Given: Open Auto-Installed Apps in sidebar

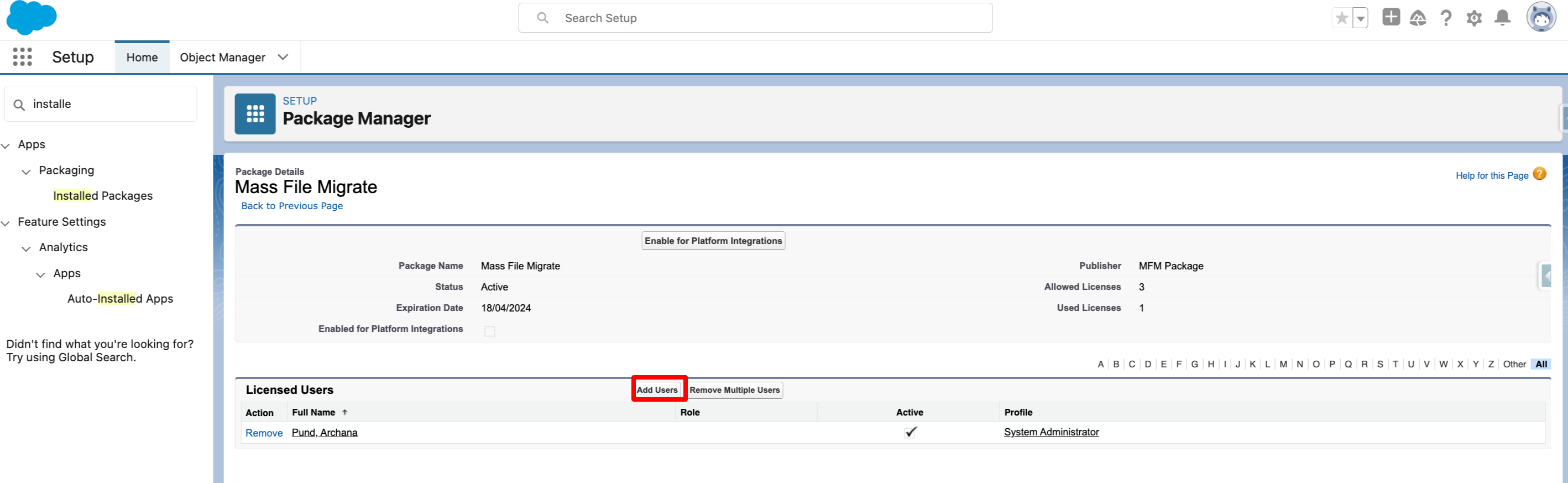Looking at the screenshot, I should 120,298.
